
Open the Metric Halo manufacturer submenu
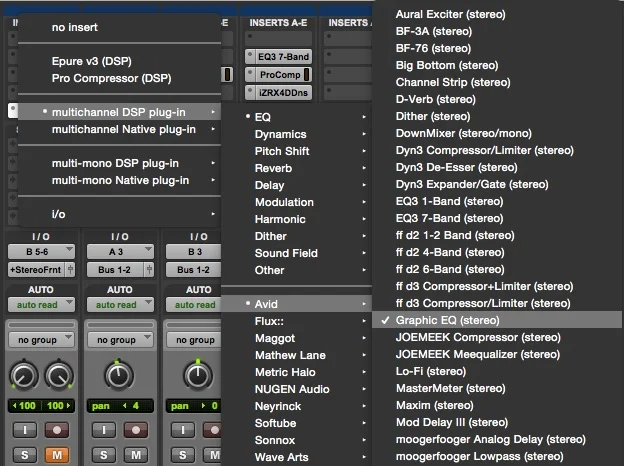click(x=296, y=372)
